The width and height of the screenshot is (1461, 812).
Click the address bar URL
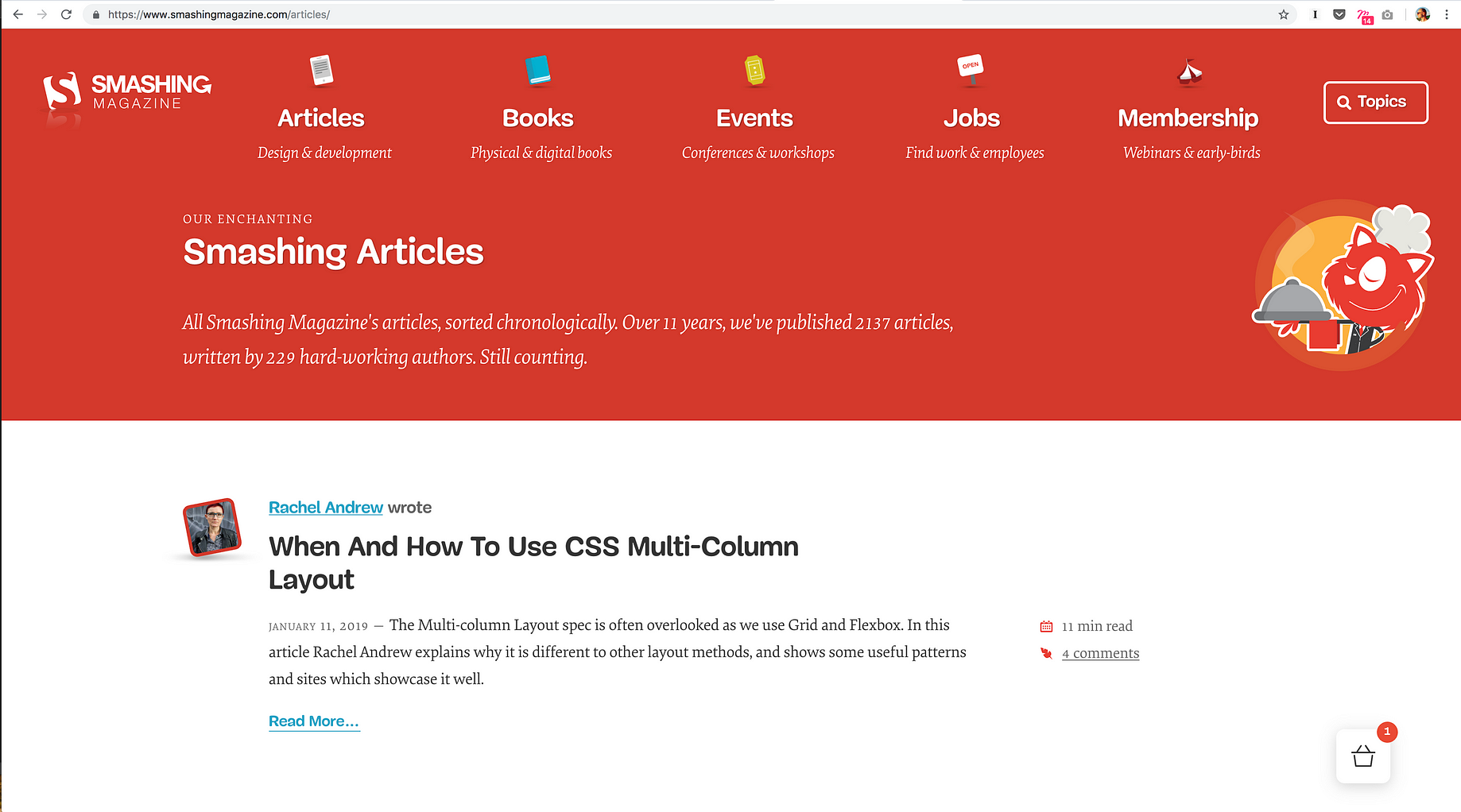point(219,14)
